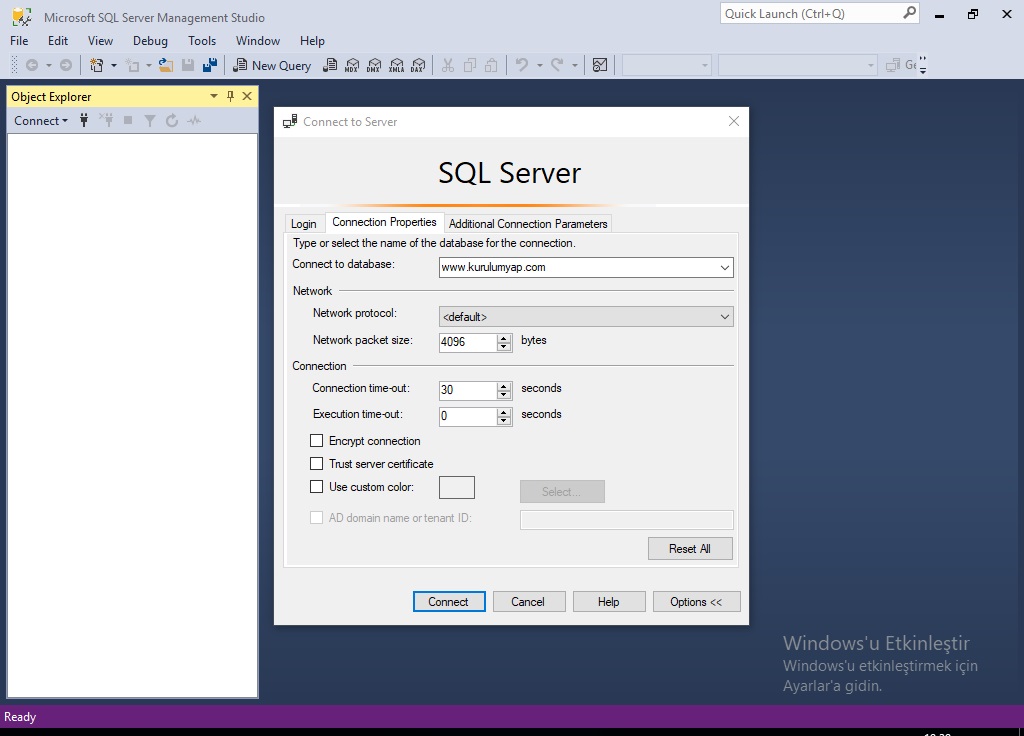The height and width of the screenshot is (736, 1024).
Task: Click the Save All toolbar icon
Action: tap(209, 64)
